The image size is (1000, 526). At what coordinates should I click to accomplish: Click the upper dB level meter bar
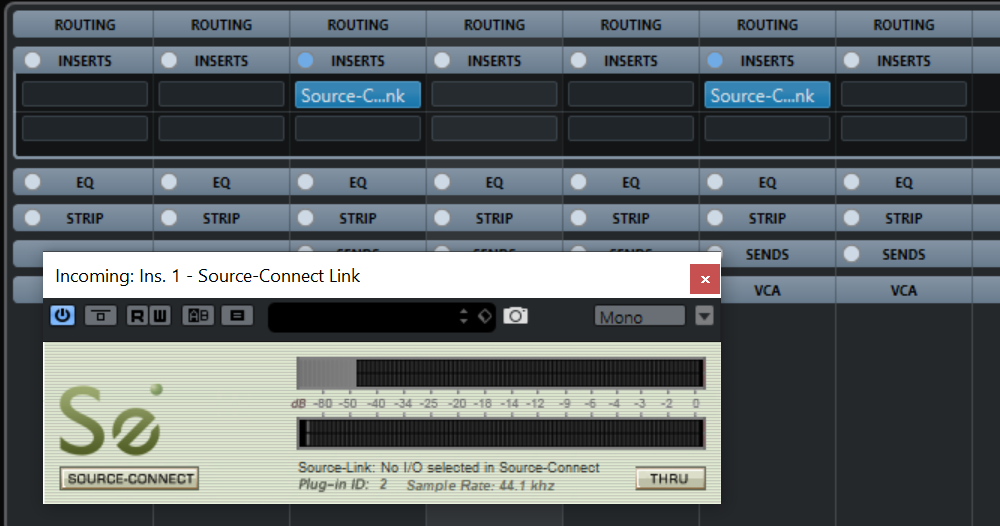point(500,373)
